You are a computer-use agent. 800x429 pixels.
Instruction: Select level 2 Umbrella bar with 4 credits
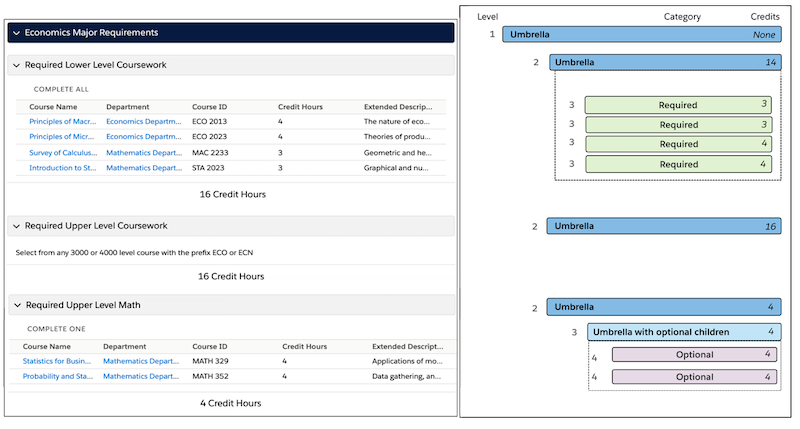(x=664, y=307)
